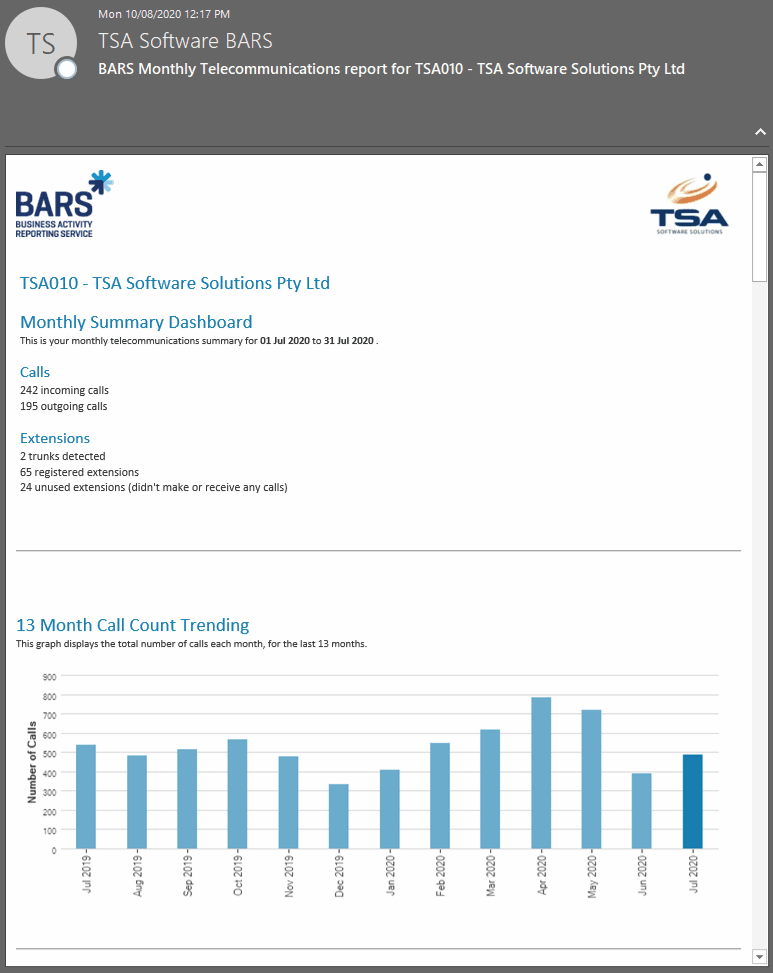Click the BARS logo image

(65, 204)
